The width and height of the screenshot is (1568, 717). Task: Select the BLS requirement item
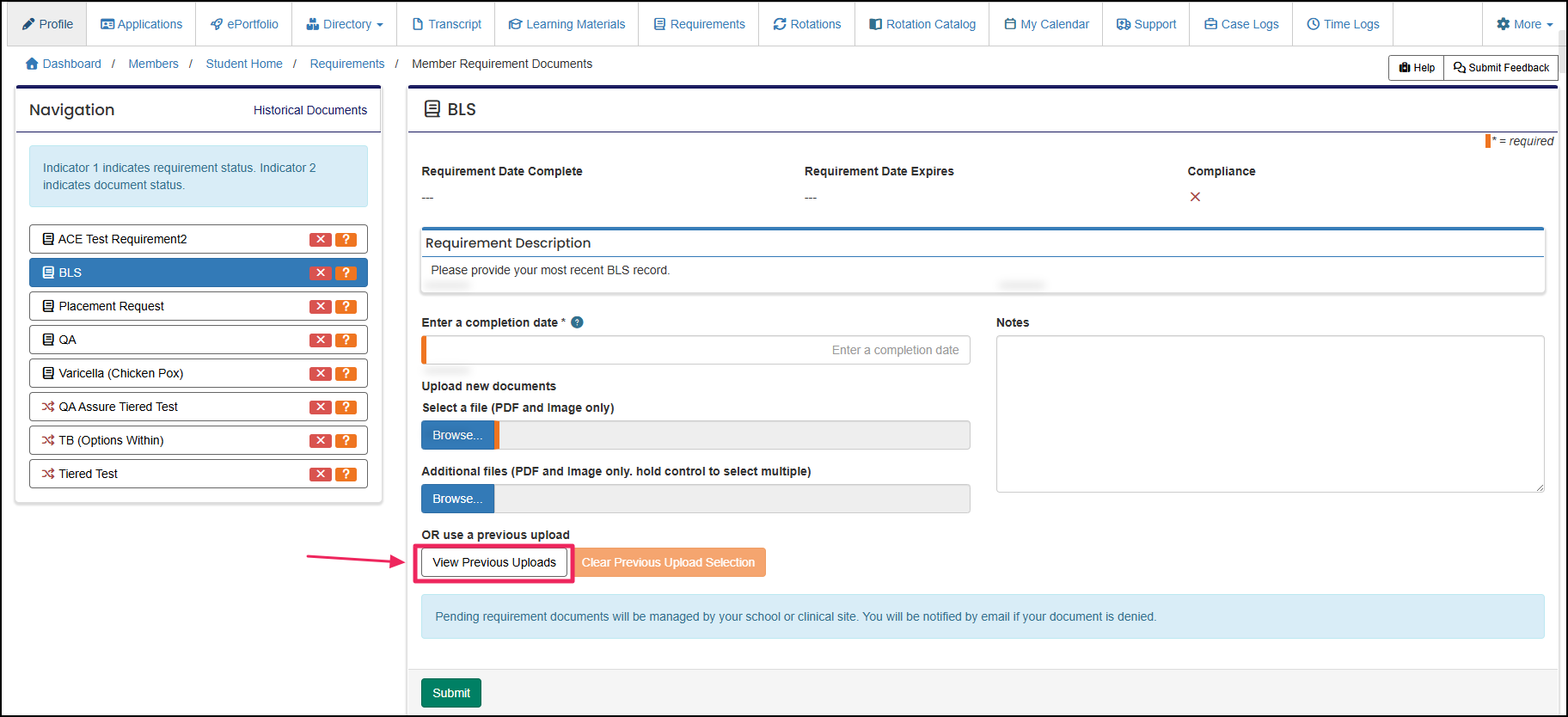tap(199, 273)
